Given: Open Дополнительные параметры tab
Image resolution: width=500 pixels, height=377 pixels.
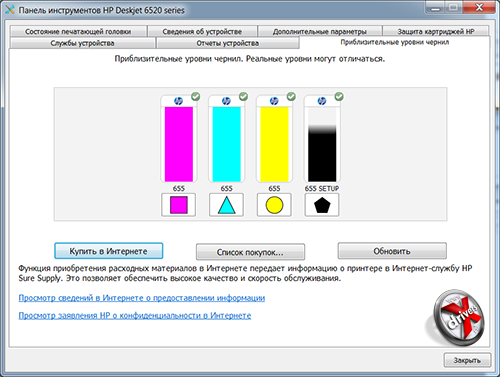Looking at the screenshot, I should (320, 31).
